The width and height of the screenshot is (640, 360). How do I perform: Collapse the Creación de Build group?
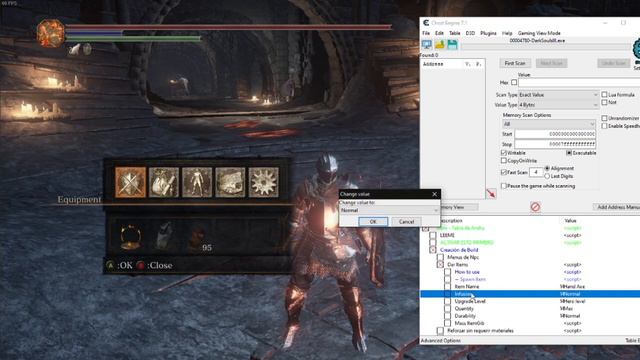point(433,250)
